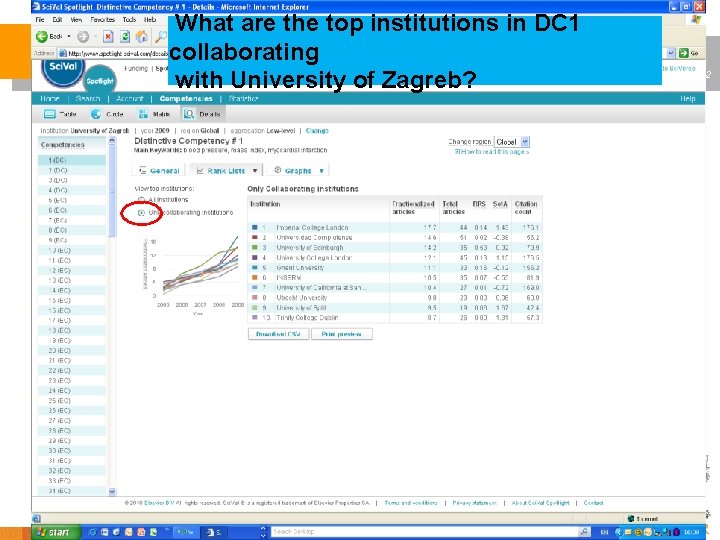720x540 pixels.
Task: Click Help link in teal navigation bar
Action: [687, 99]
